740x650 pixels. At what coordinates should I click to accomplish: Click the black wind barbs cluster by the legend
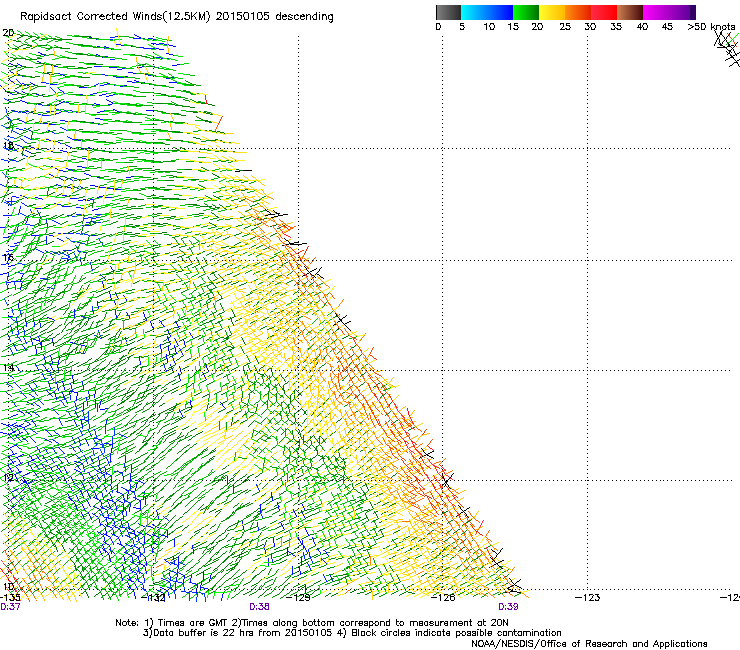pos(727,50)
